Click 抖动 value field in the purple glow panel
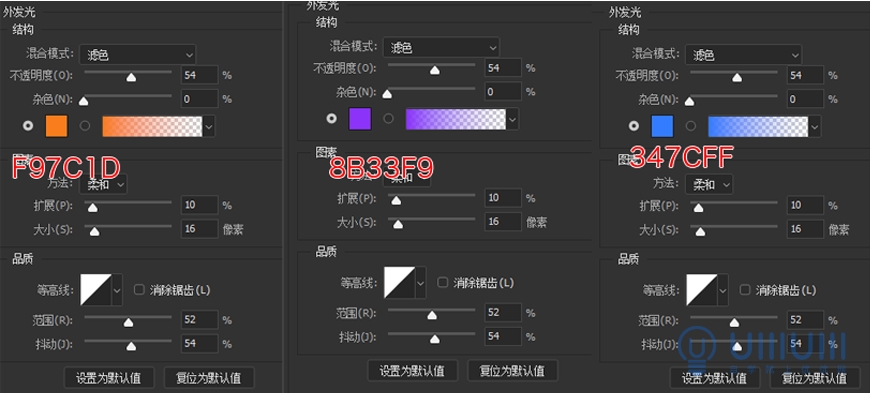 (503, 336)
